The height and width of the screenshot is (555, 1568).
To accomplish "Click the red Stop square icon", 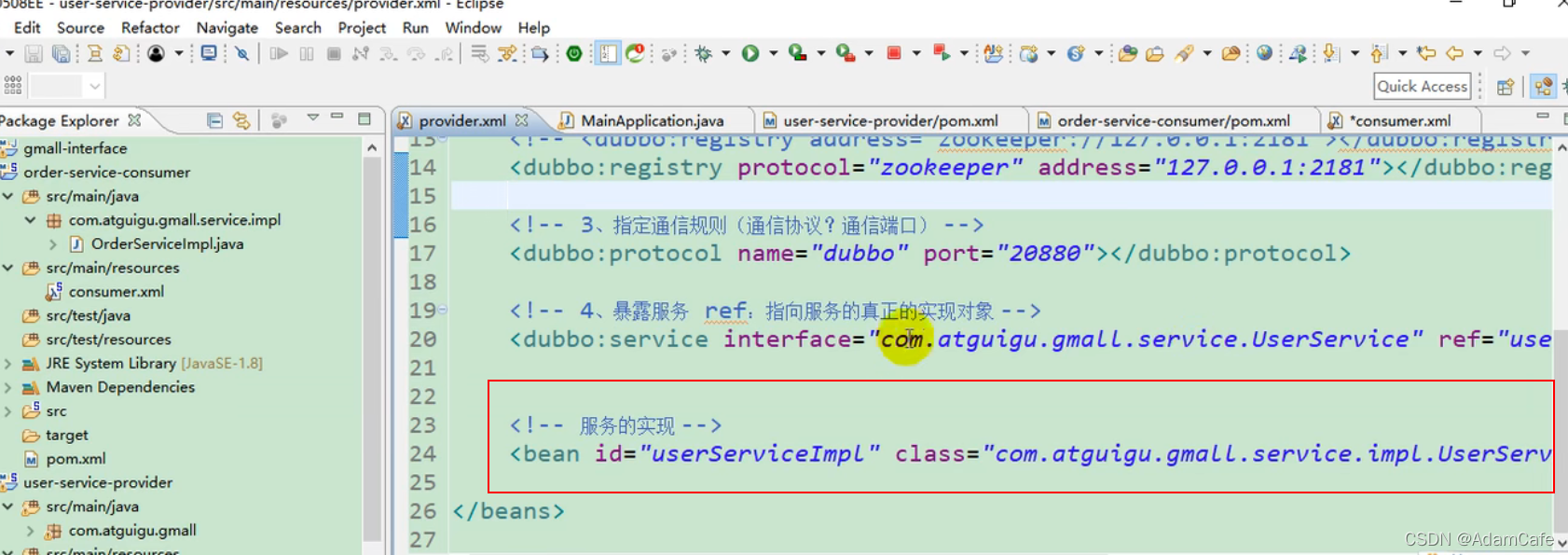I will (x=894, y=53).
